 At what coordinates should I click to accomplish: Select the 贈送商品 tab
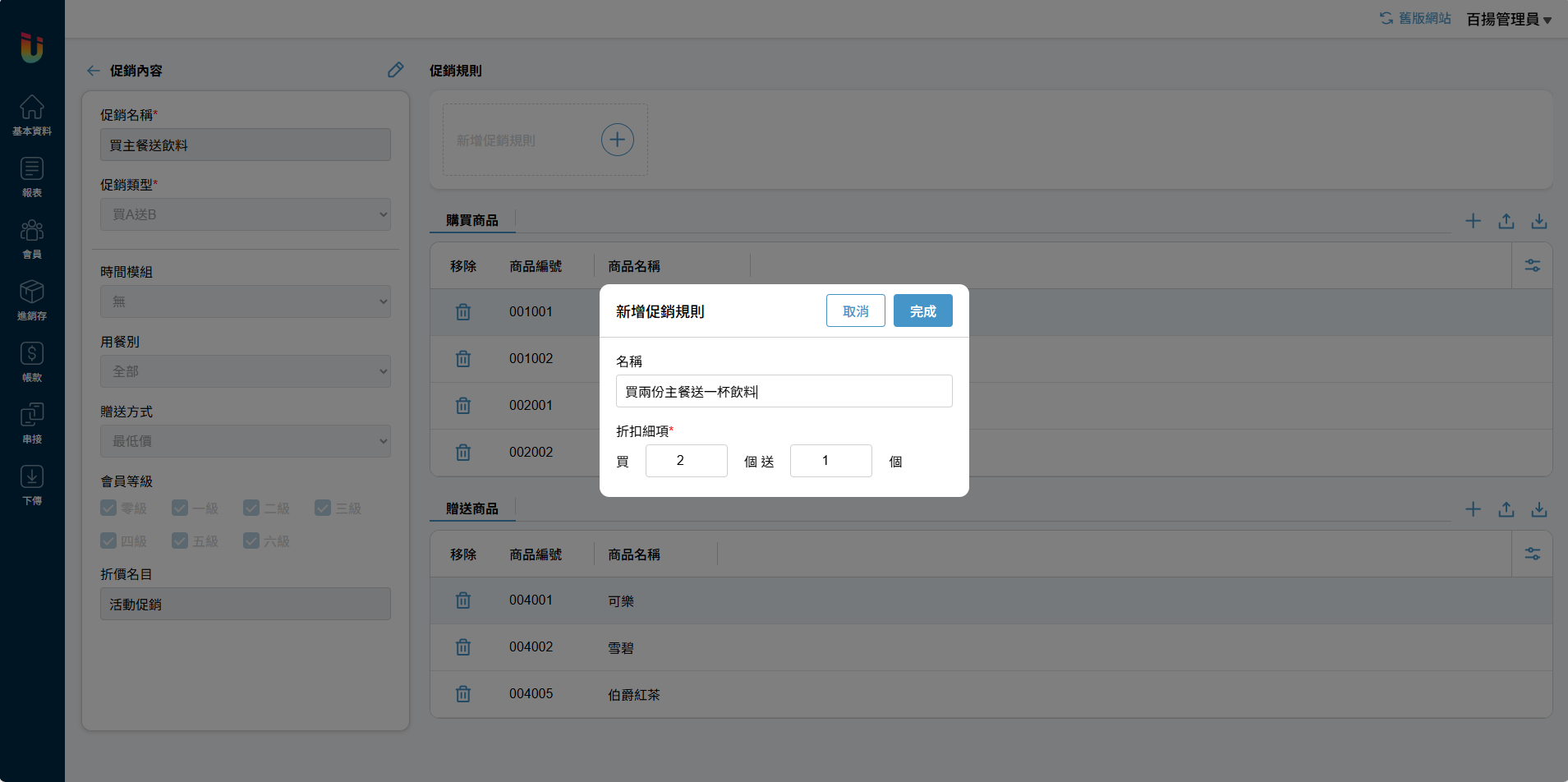[472, 508]
